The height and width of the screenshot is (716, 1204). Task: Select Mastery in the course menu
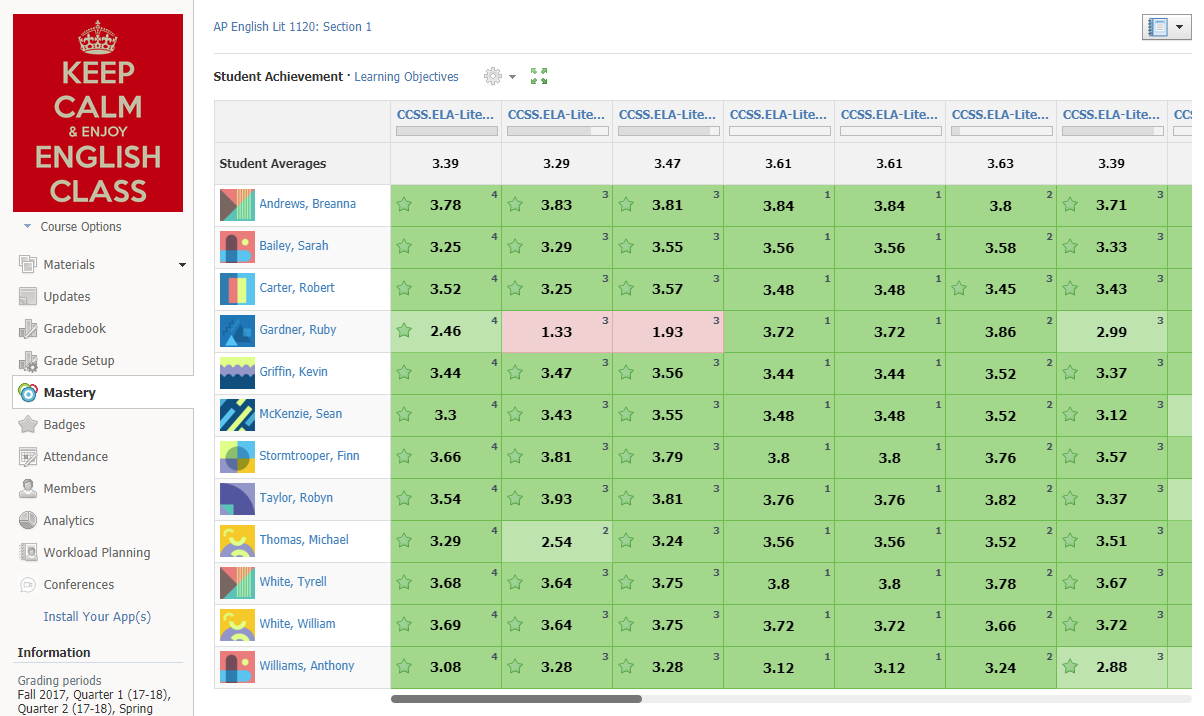[x=69, y=393]
